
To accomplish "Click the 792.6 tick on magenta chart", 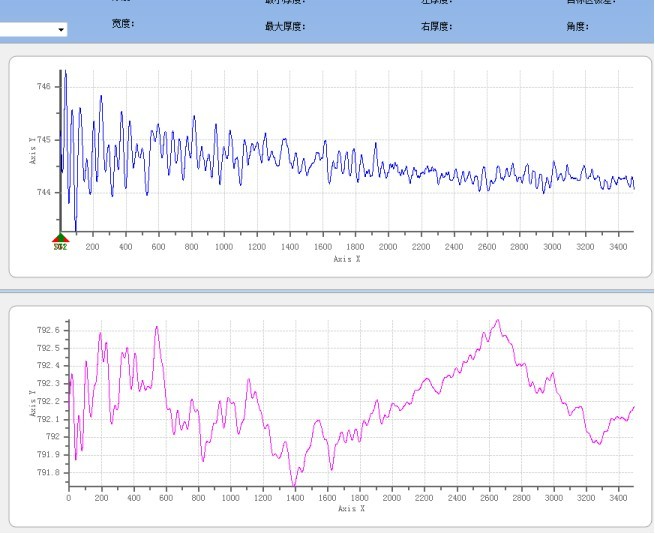I will (x=48, y=330).
